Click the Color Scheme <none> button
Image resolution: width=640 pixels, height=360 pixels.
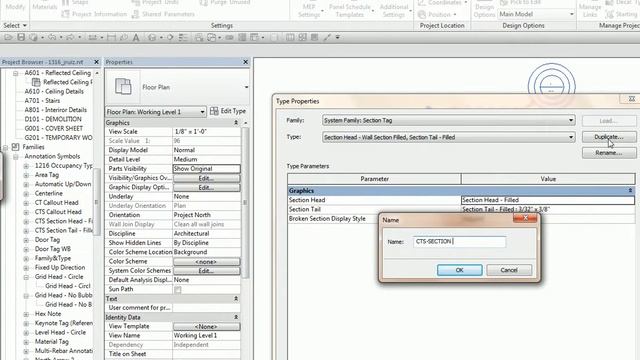click(x=206, y=262)
